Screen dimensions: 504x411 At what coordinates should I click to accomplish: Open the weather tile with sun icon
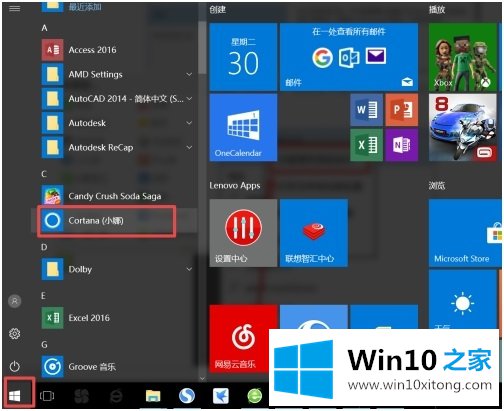463,299
